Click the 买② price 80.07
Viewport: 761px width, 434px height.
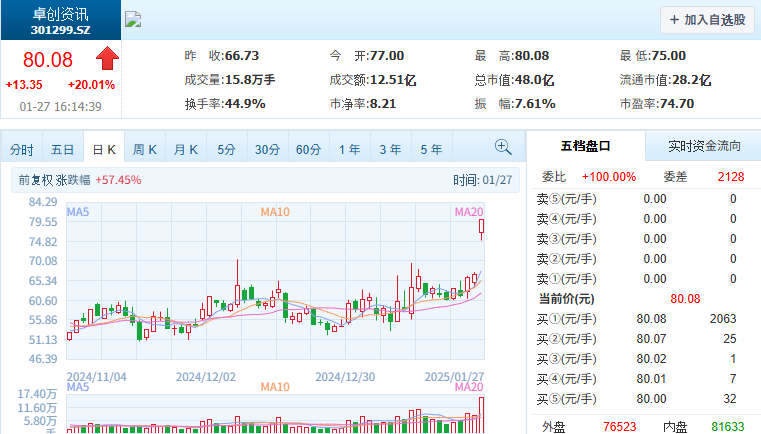[651, 339]
